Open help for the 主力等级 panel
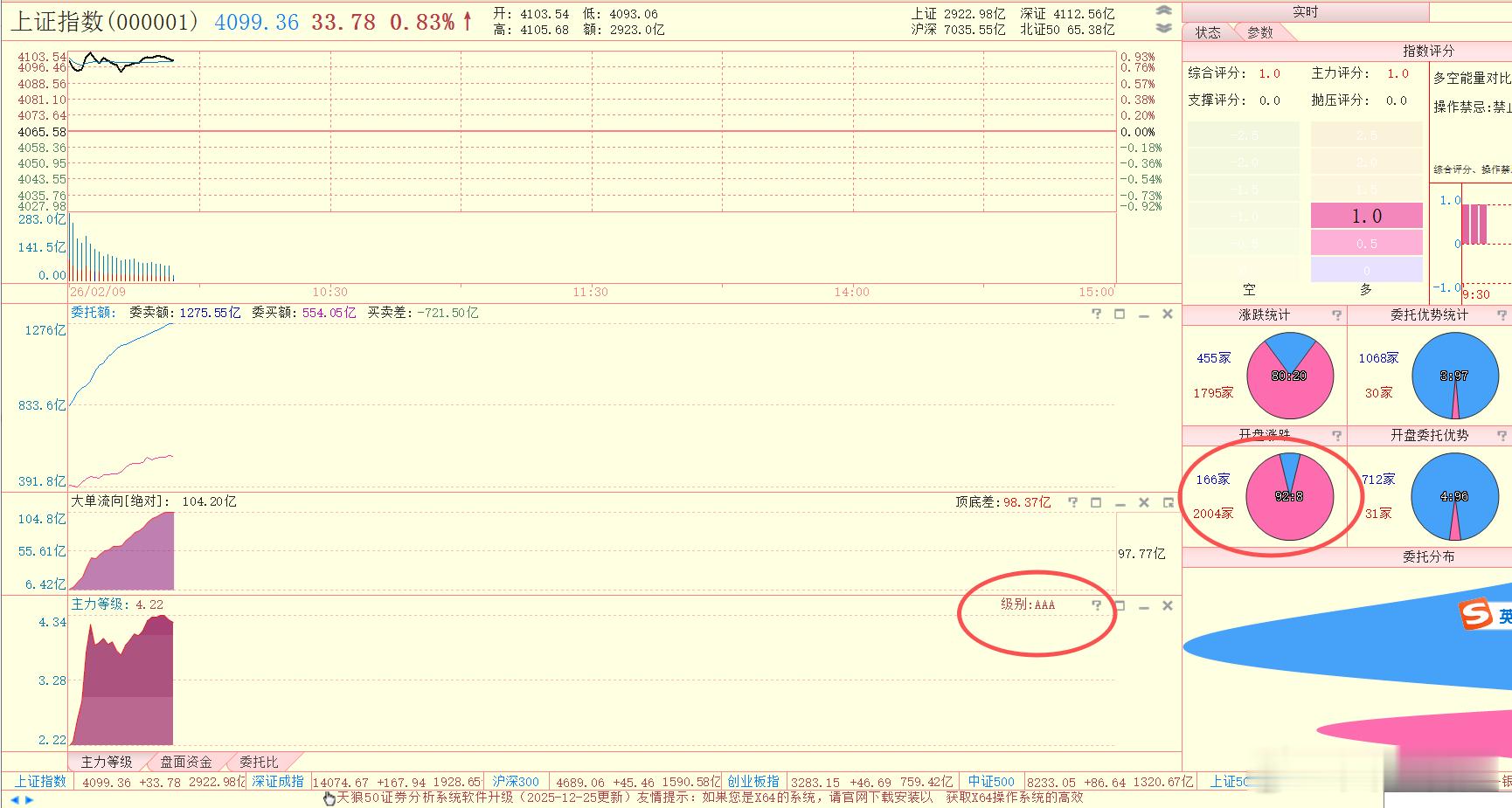Image resolution: width=1512 pixels, height=808 pixels. pos(1097,605)
